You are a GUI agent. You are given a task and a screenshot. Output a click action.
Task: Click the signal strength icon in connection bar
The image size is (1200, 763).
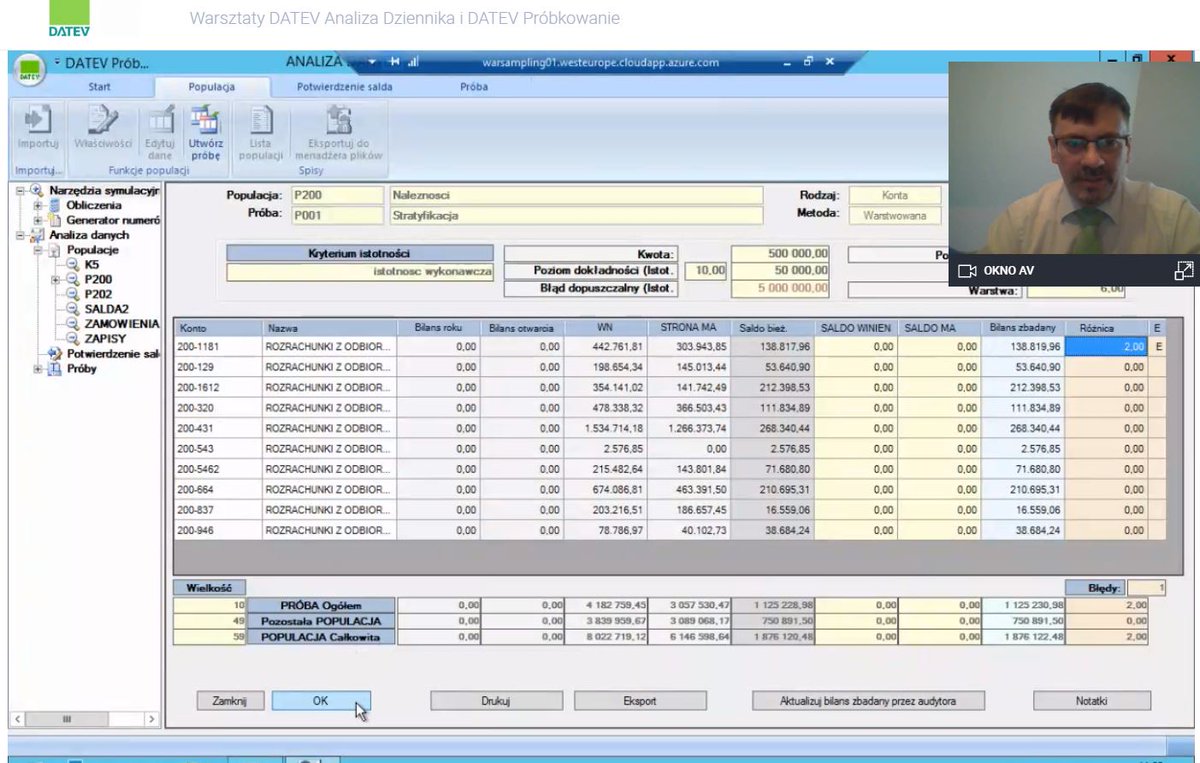point(413,62)
